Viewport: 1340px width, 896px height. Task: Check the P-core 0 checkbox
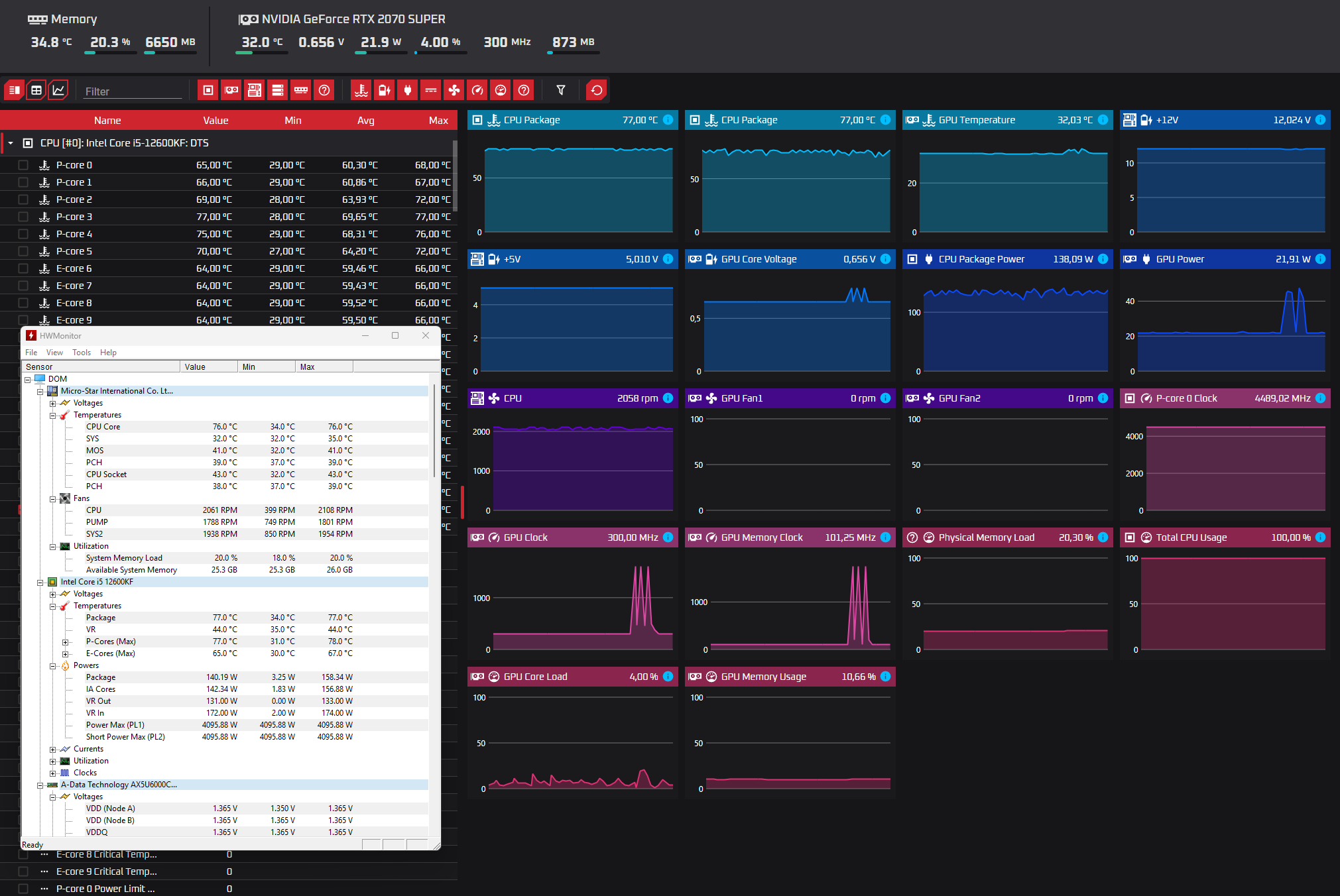point(23,165)
